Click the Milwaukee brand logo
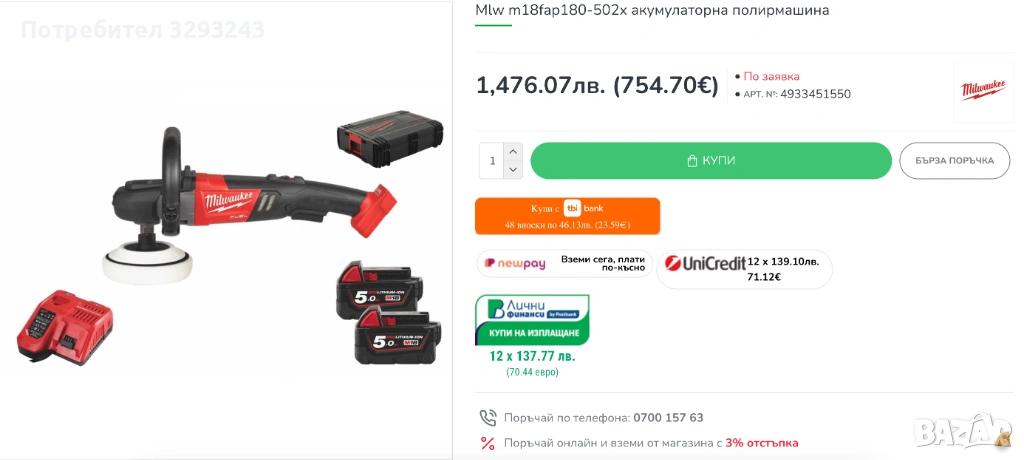Viewport: 1024px width, 460px height. click(983, 91)
